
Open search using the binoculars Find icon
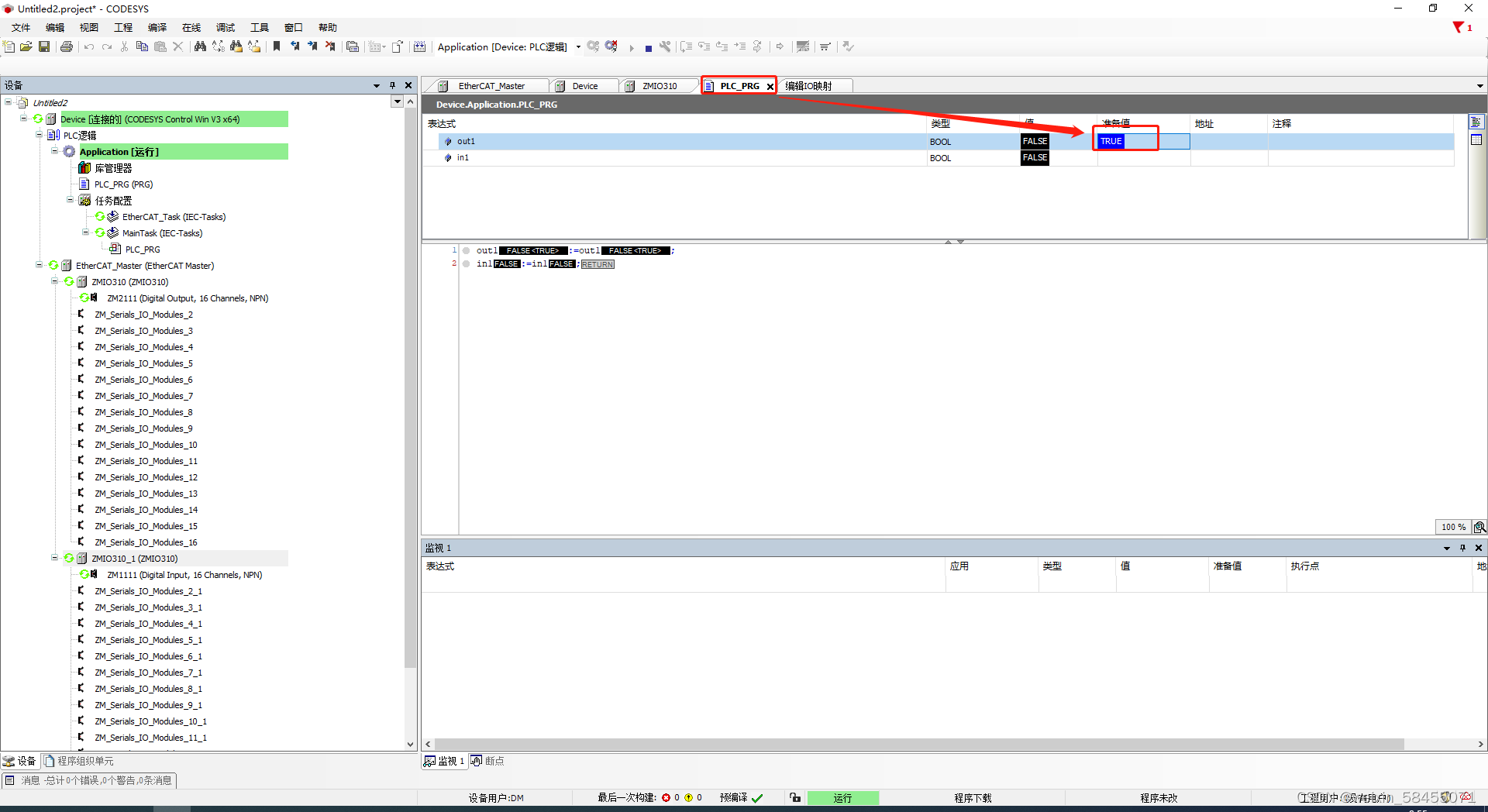[x=200, y=46]
